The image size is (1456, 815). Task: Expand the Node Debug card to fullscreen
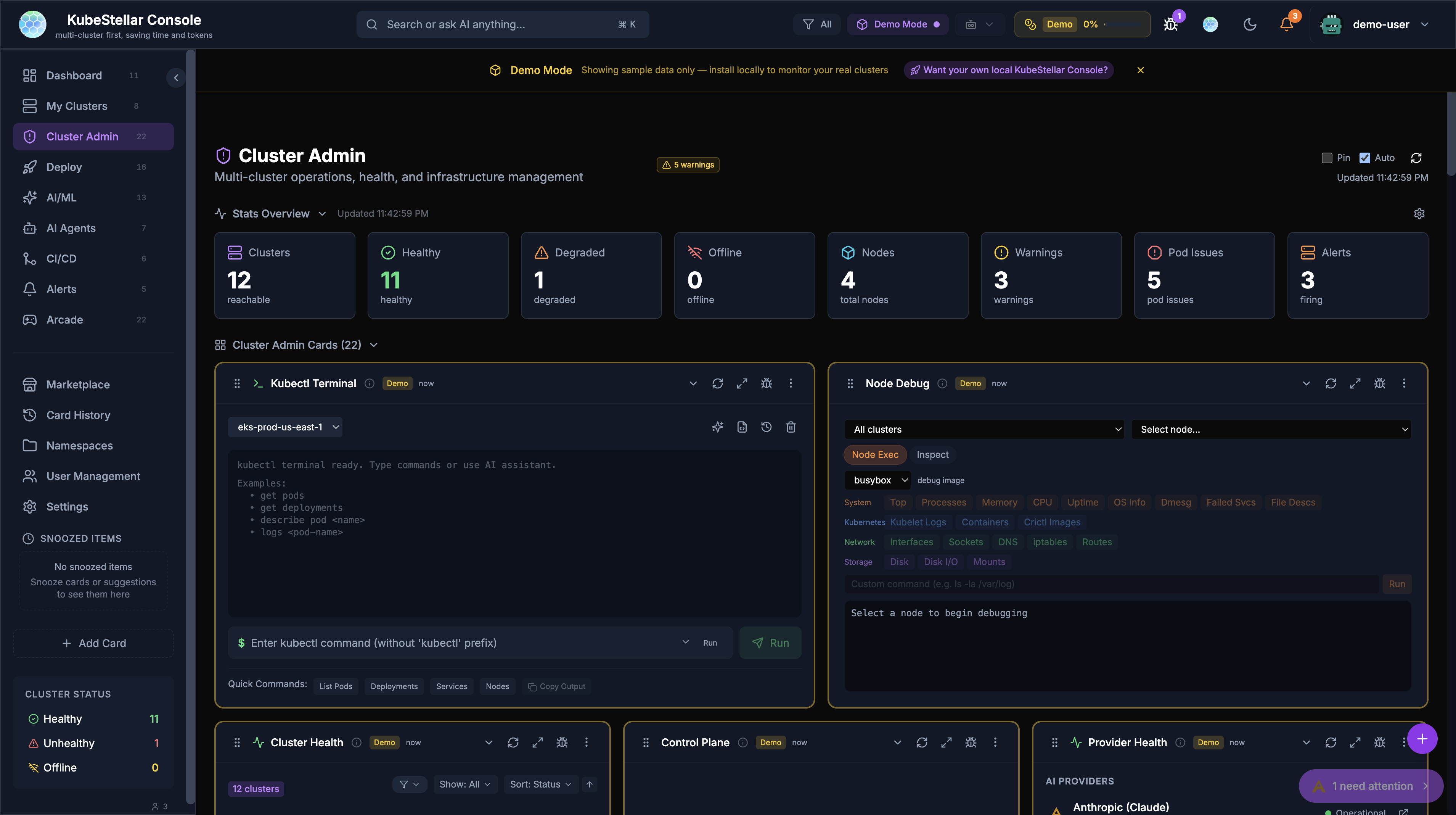pos(1355,383)
